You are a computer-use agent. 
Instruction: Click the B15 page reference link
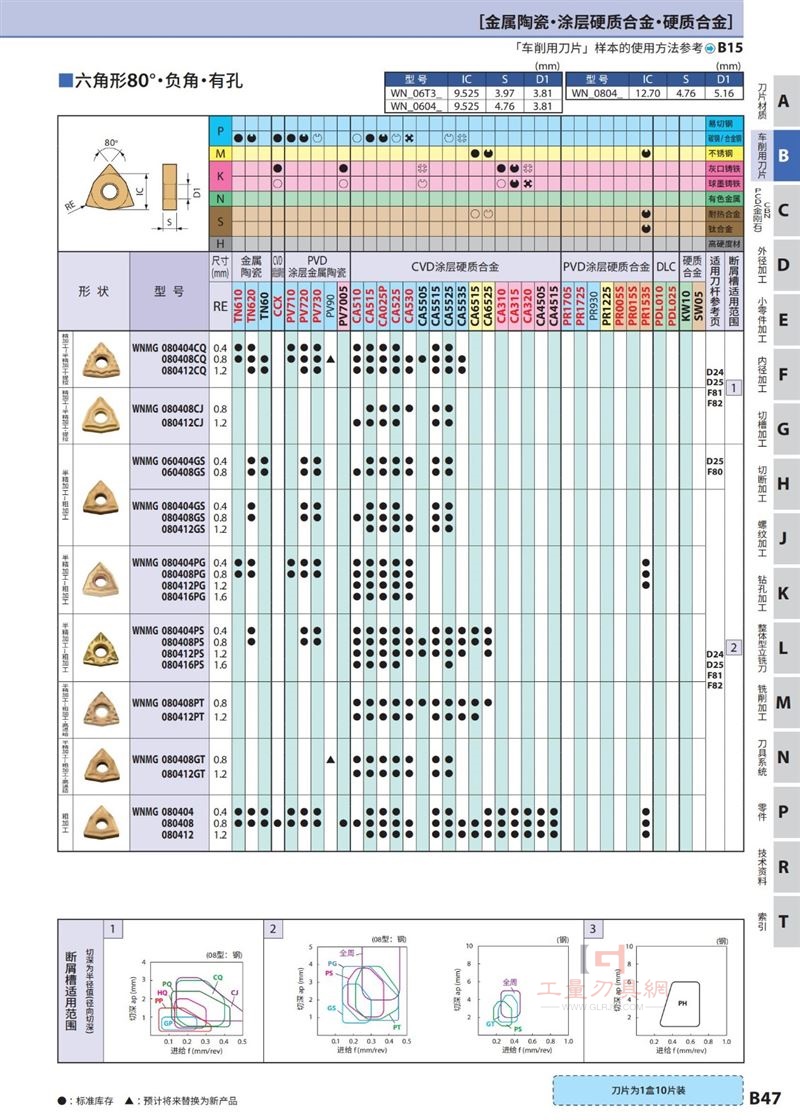tap(729, 48)
